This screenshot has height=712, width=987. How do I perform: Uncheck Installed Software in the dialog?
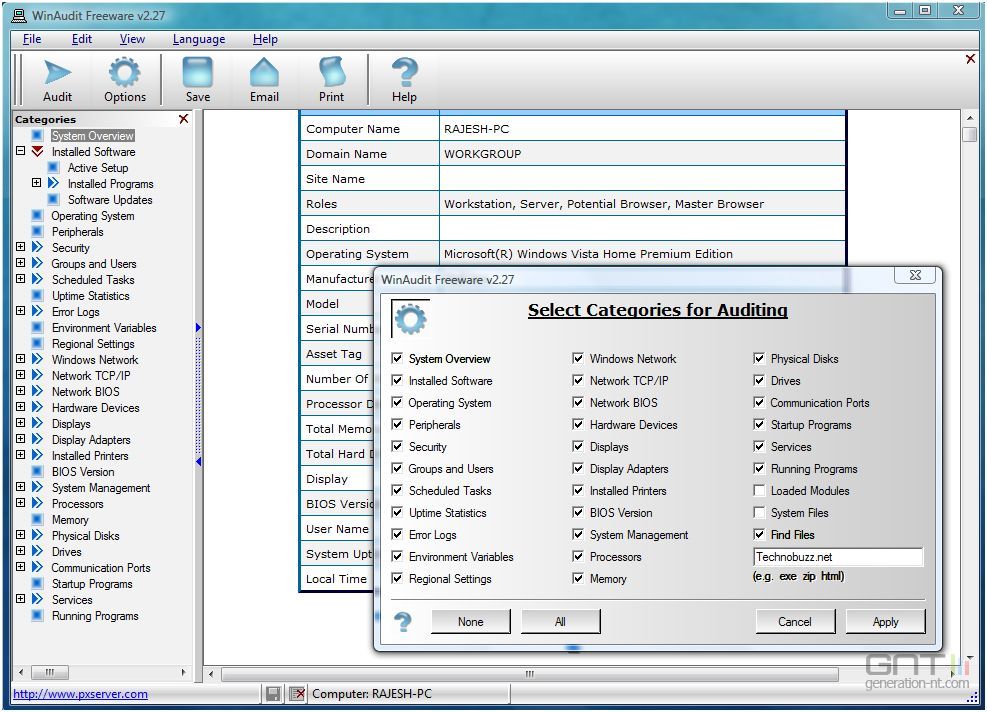(x=397, y=380)
